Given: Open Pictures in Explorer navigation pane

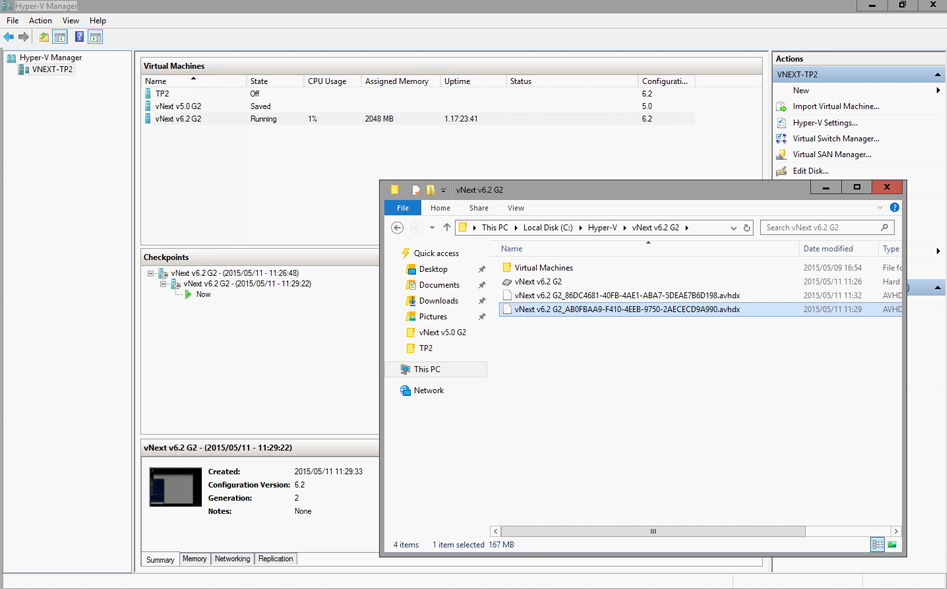Looking at the screenshot, I should point(433,317).
